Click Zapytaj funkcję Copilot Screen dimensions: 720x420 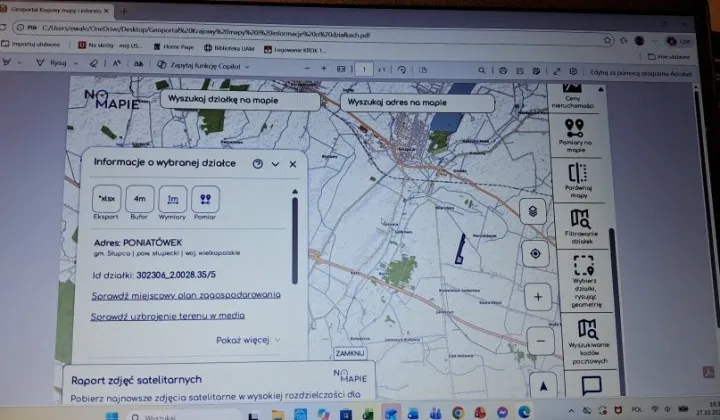tap(199, 66)
